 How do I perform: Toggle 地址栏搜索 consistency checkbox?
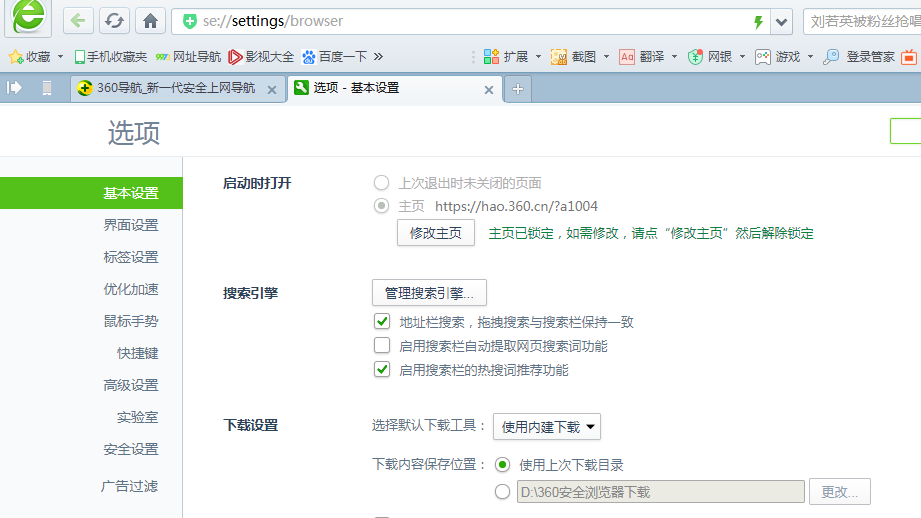[382, 321]
